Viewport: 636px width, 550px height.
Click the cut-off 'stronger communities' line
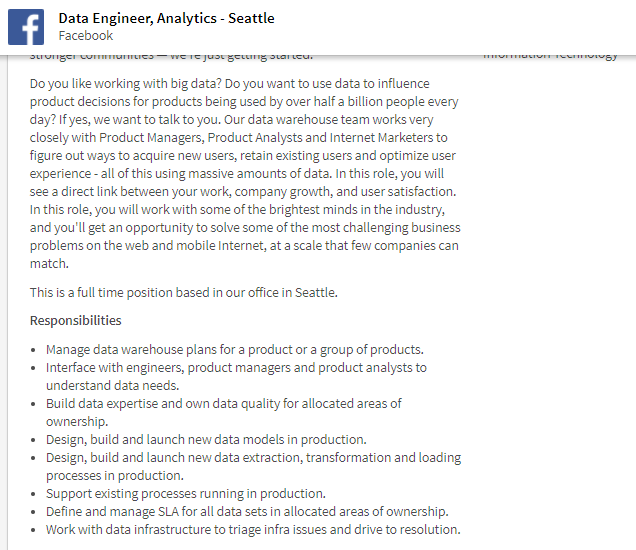(172, 56)
